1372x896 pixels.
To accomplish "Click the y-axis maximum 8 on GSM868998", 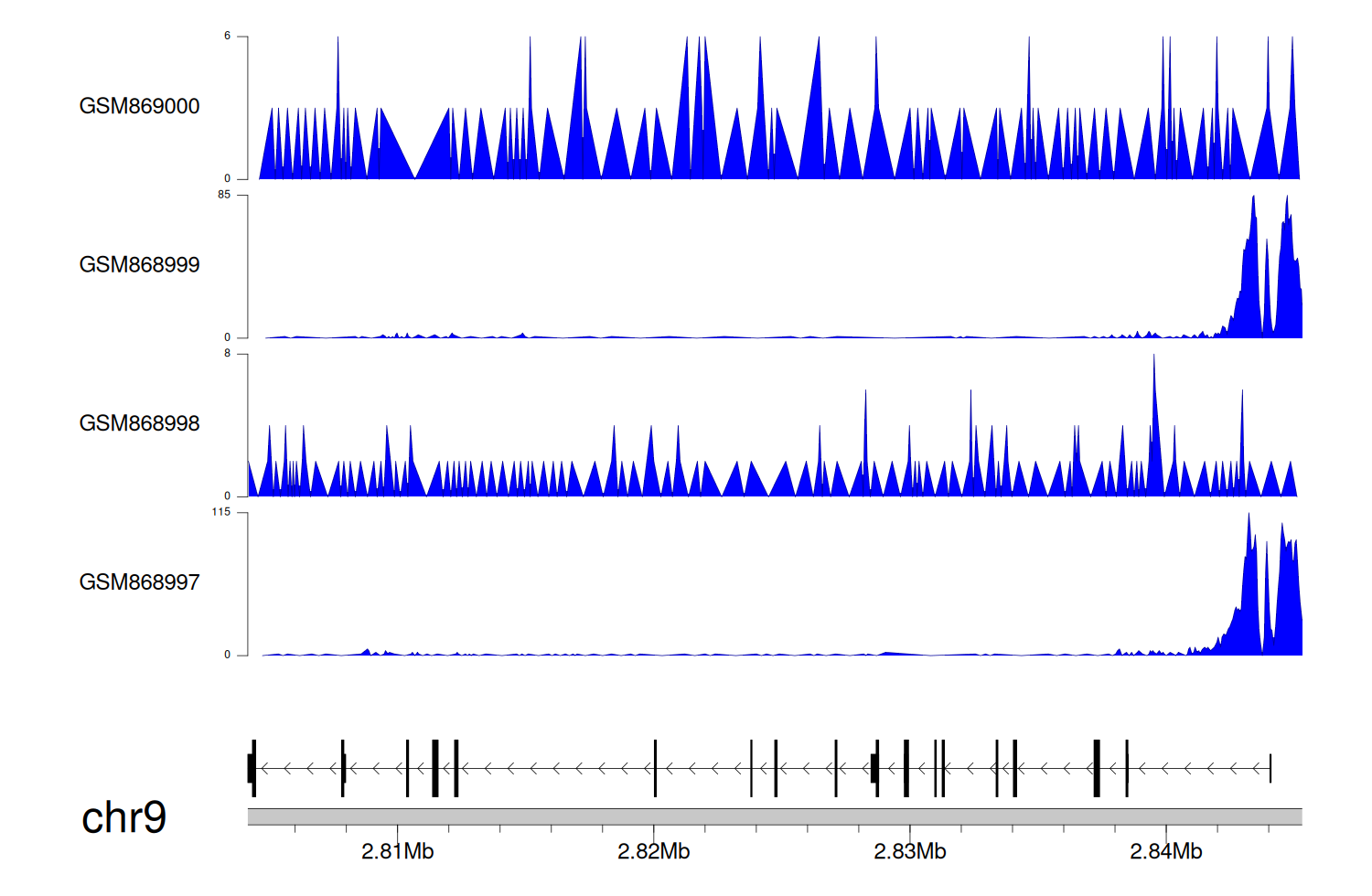I will point(228,354).
